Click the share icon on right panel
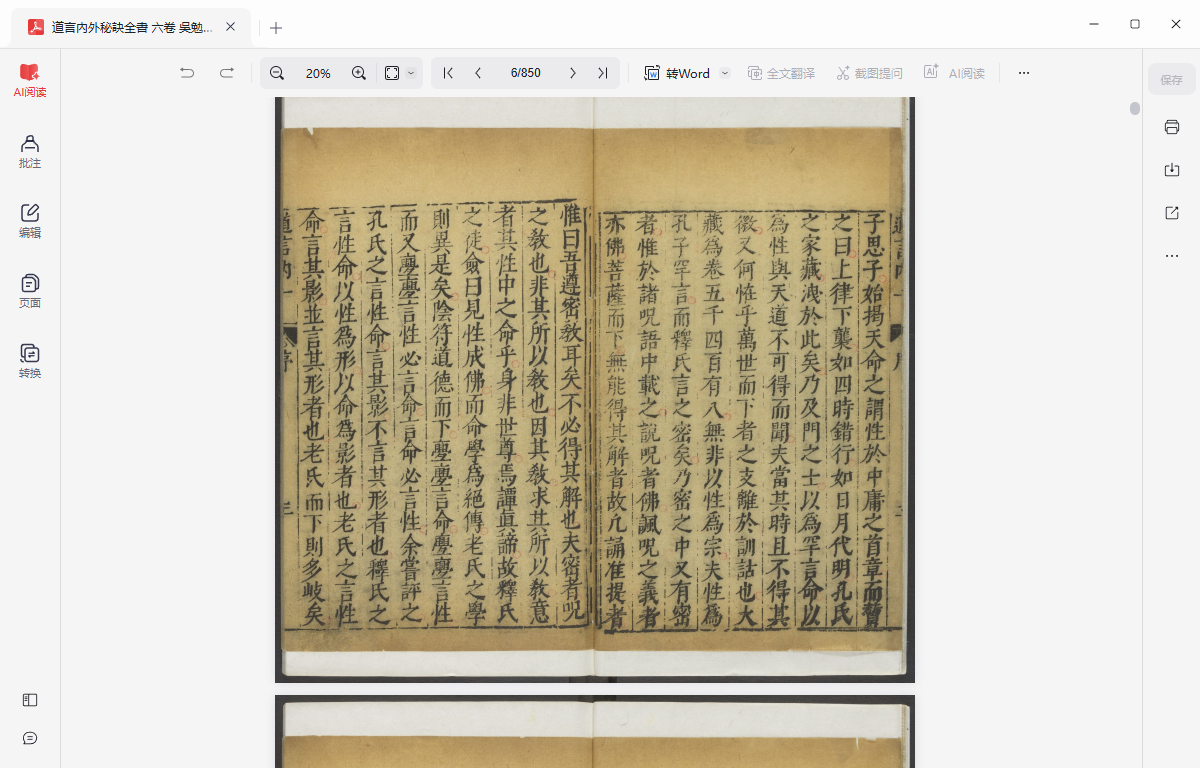Viewport: 1200px width, 768px height. (1172, 213)
